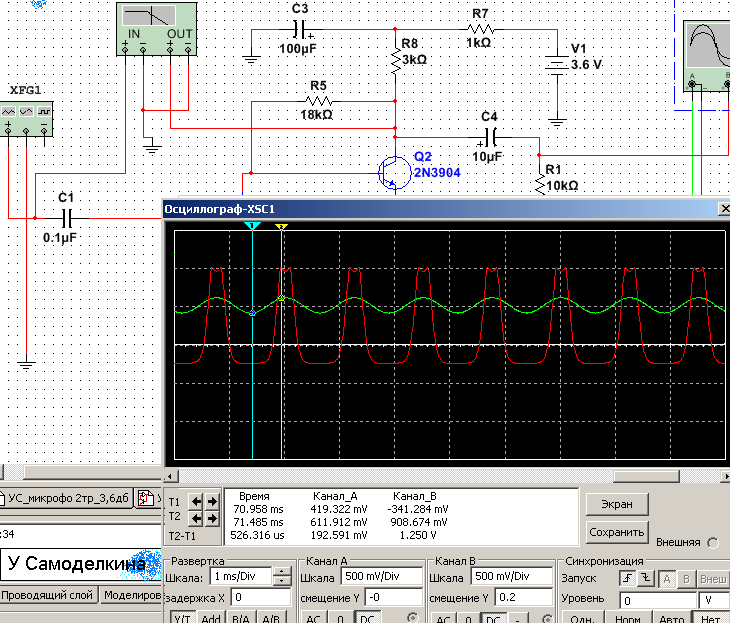This screenshot has height=623, width=730.
Task: Move cursor T1 right with arrow button
Action: [x=211, y=500]
